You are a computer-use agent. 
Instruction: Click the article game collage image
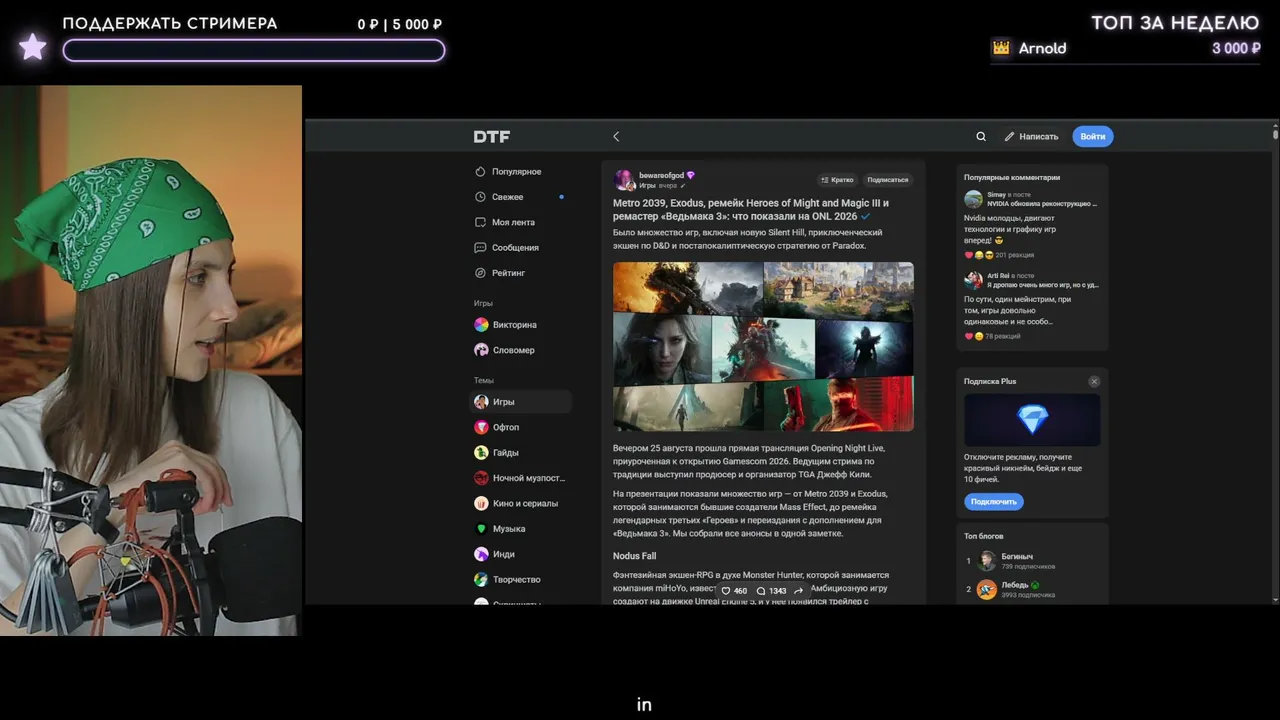[763, 346]
